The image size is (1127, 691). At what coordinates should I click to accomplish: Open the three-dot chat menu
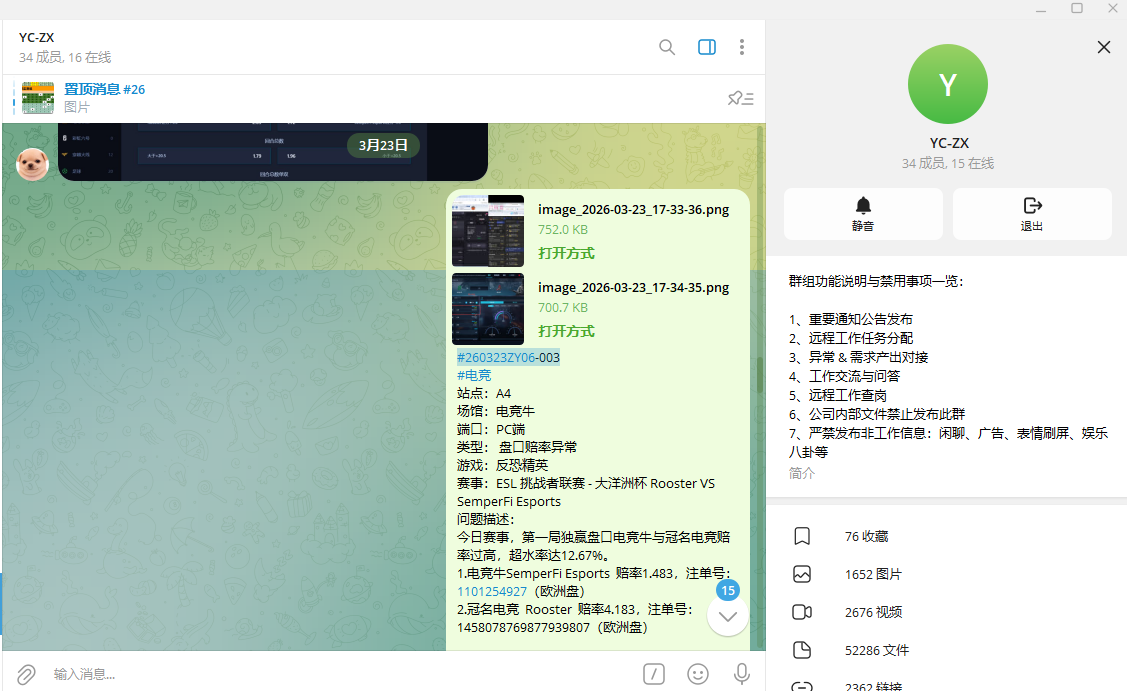click(742, 47)
